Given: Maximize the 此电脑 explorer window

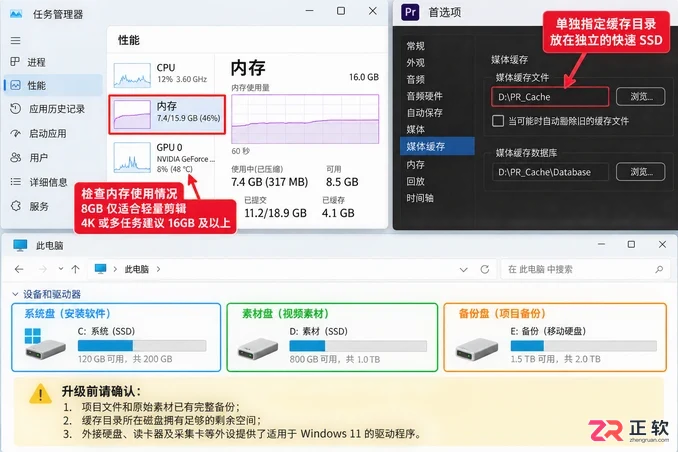Looking at the screenshot, I should click(x=631, y=244).
